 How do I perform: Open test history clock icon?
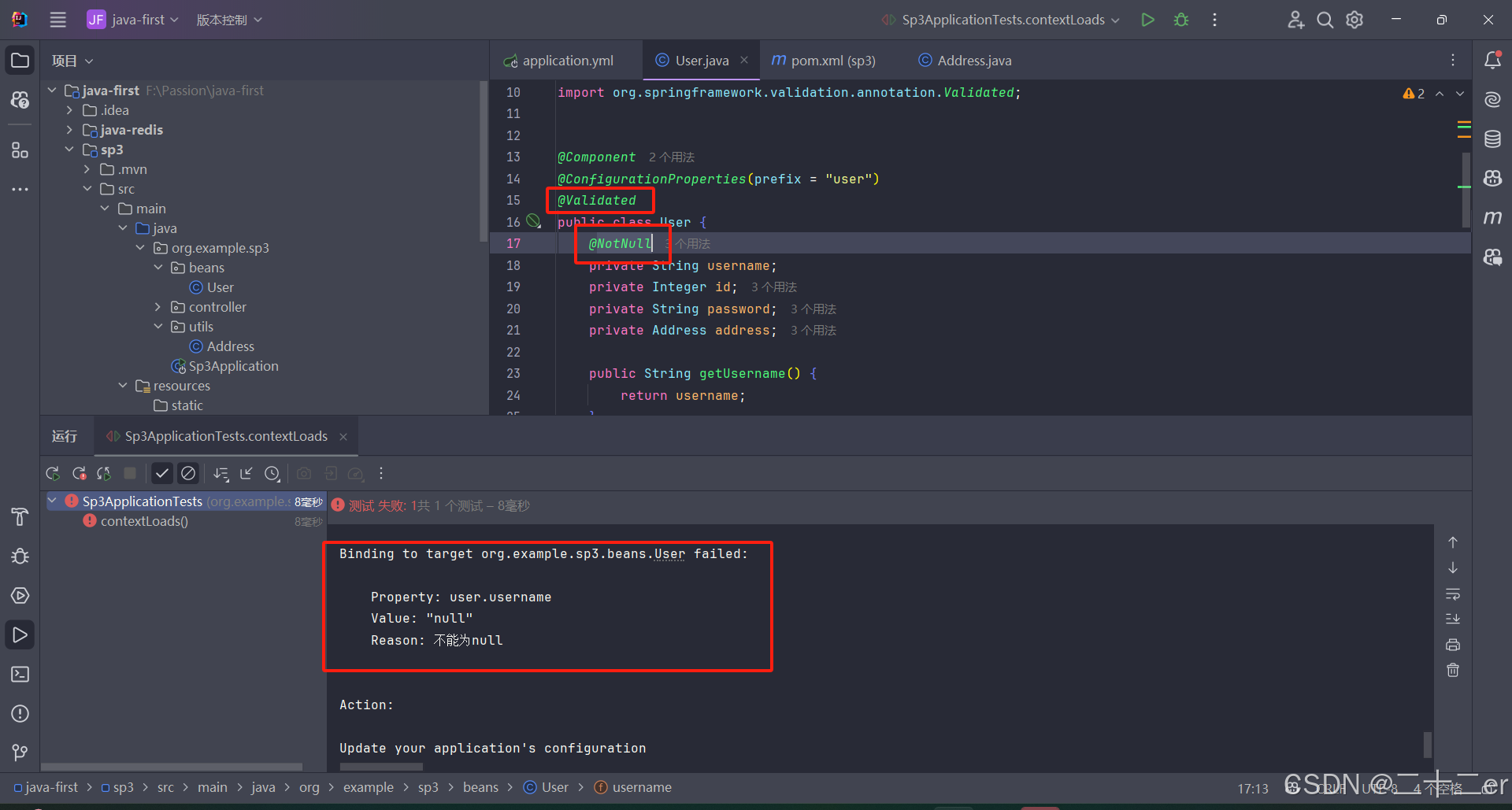tap(272, 473)
